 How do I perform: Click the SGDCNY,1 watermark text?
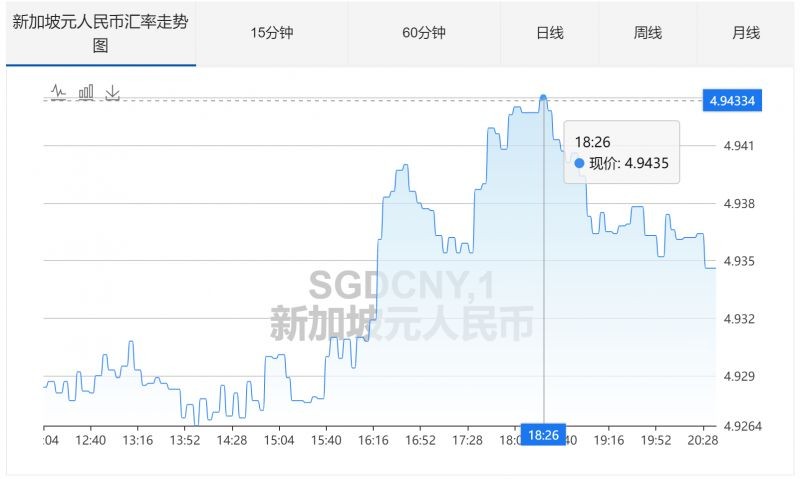400,287
